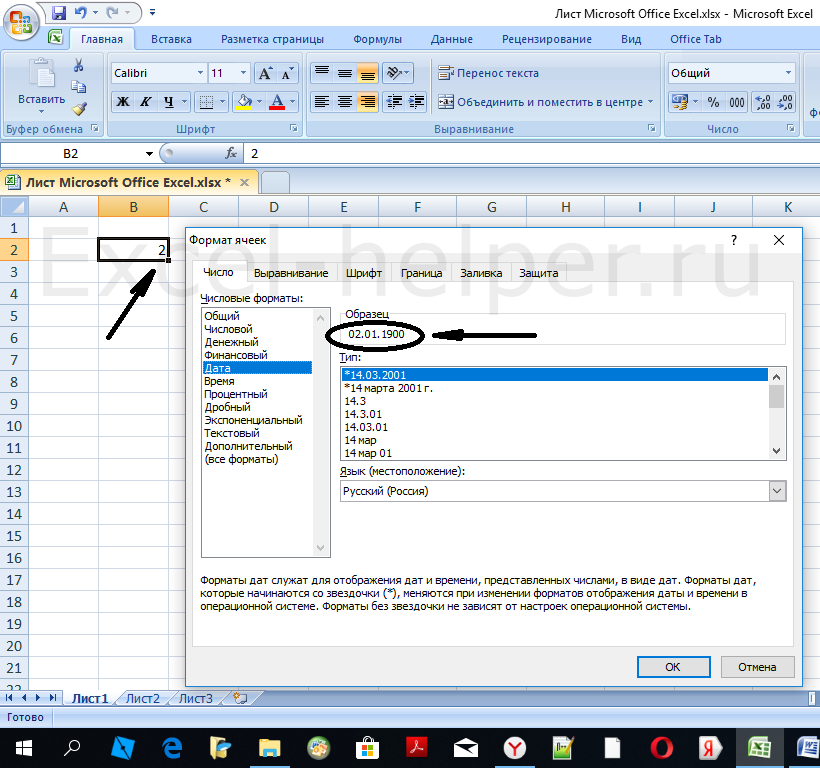Open the Данные ribbon tab
The image size is (820, 768).
click(x=451, y=39)
